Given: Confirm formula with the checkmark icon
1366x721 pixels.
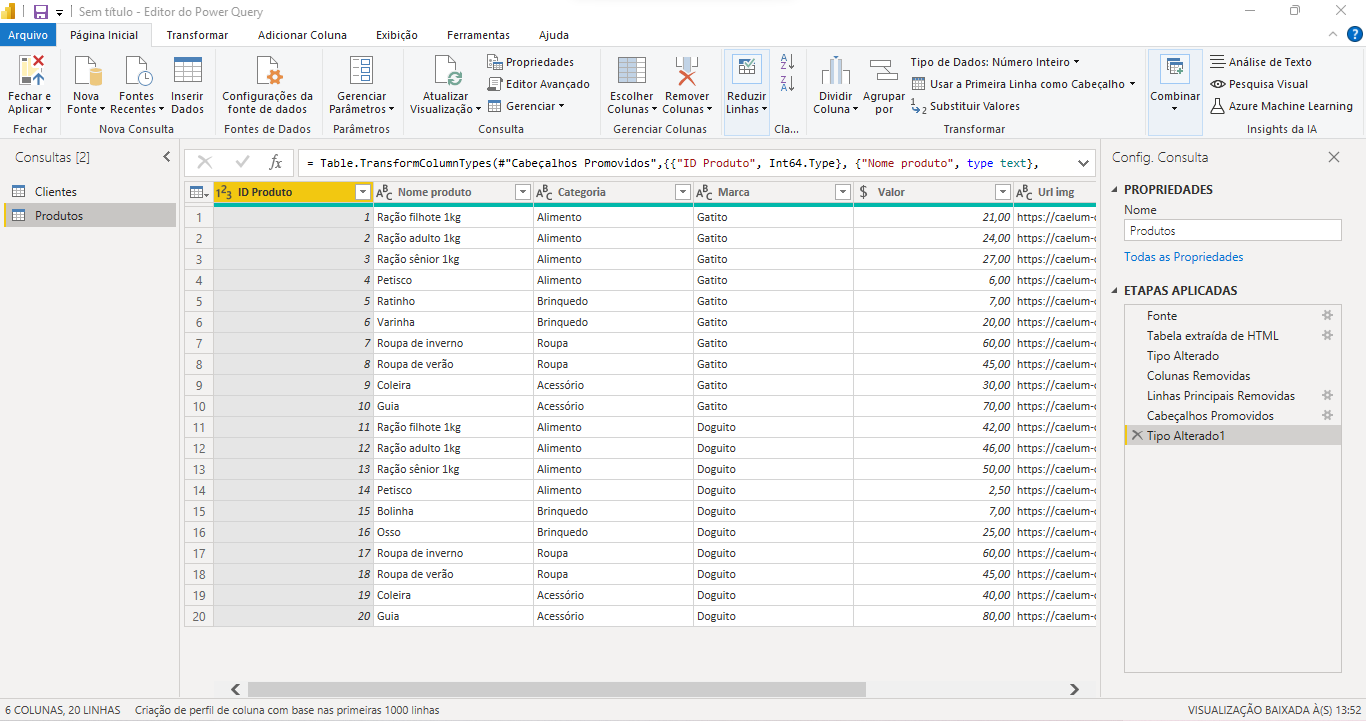Looking at the screenshot, I should [x=242, y=163].
